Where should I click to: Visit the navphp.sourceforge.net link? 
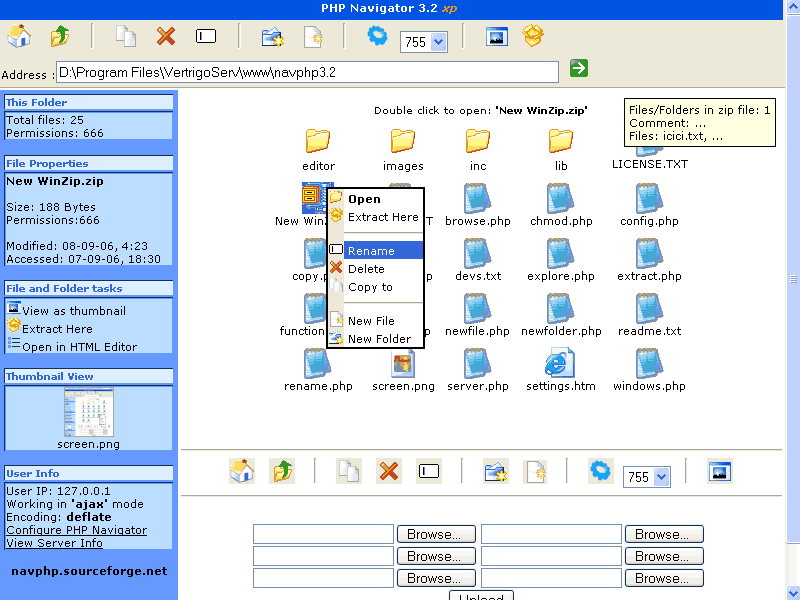pos(89,571)
